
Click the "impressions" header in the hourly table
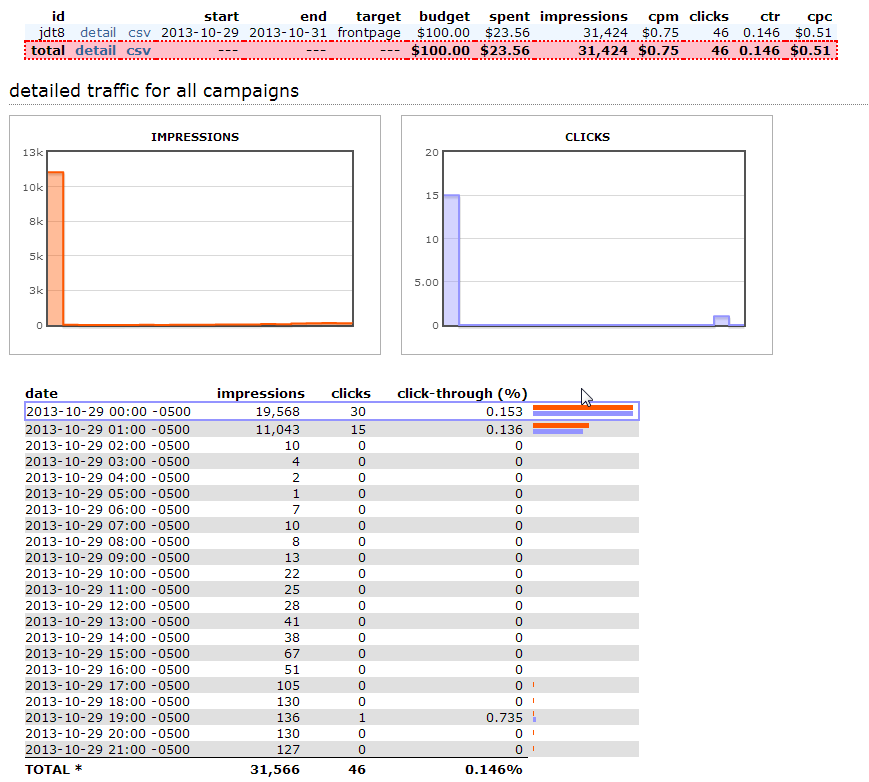tap(260, 393)
